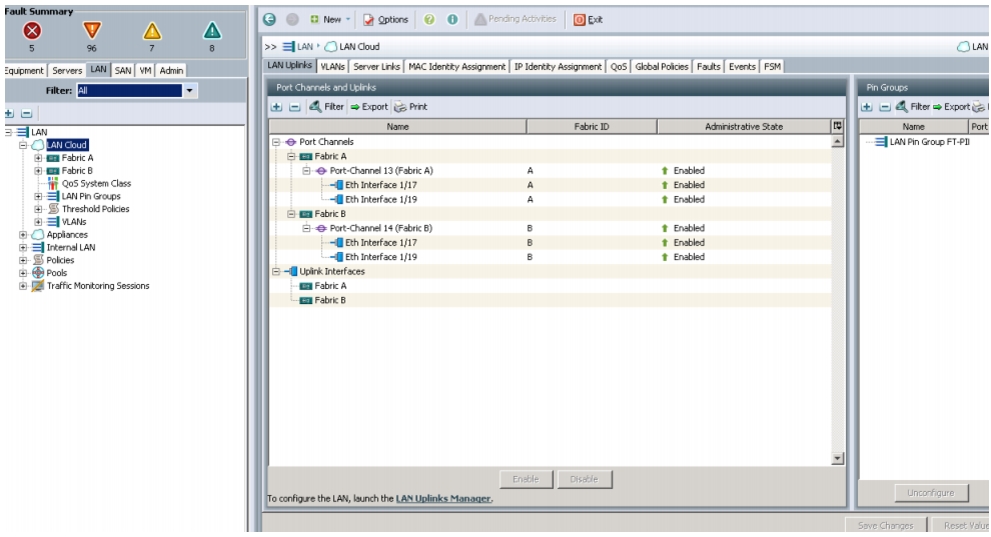Switch to the Admin tab
The image size is (991, 537).
(171, 71)
